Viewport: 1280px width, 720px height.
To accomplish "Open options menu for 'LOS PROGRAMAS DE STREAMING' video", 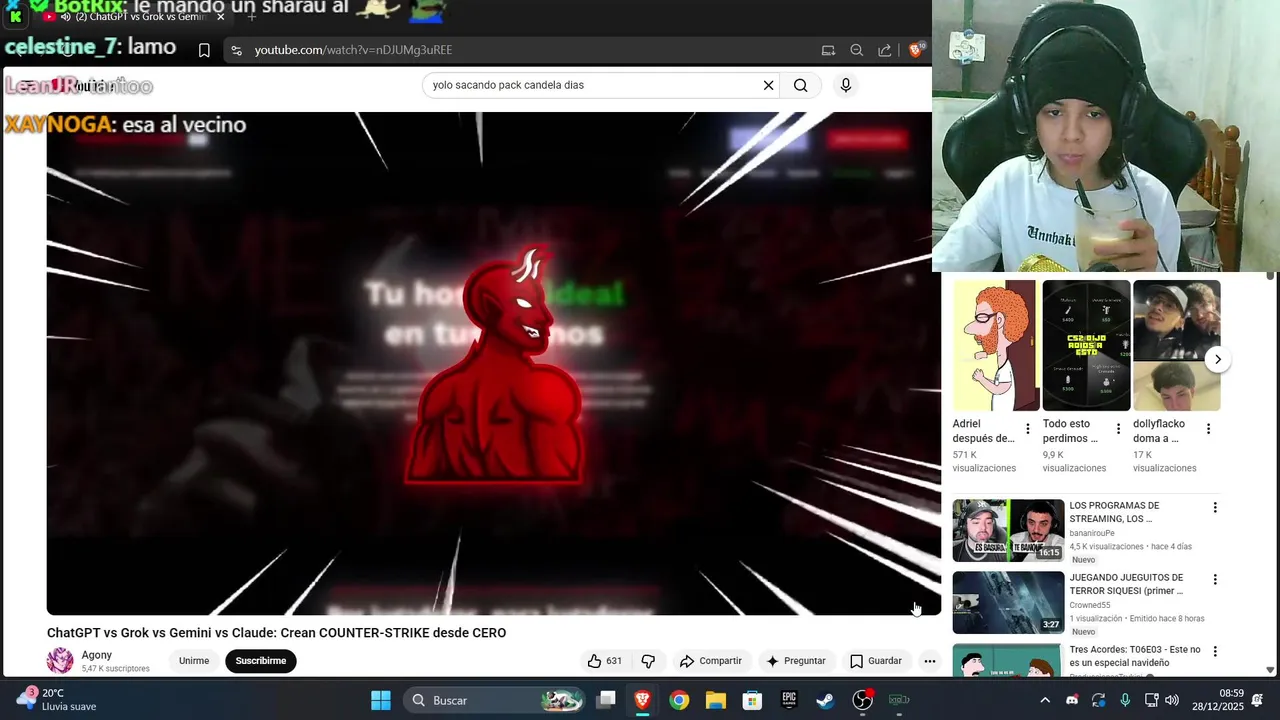I will click(1215, 508).
